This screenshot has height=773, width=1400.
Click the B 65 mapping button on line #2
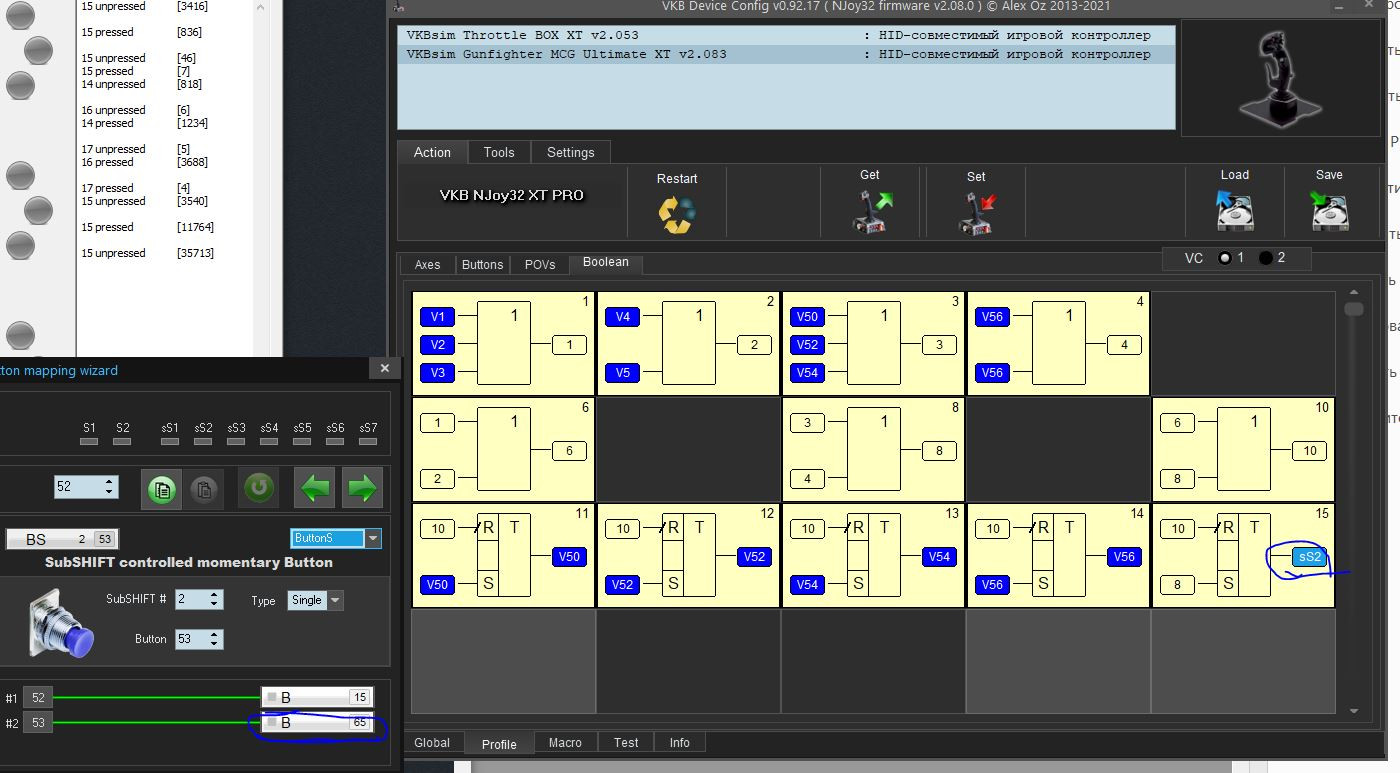click(317, 722)
